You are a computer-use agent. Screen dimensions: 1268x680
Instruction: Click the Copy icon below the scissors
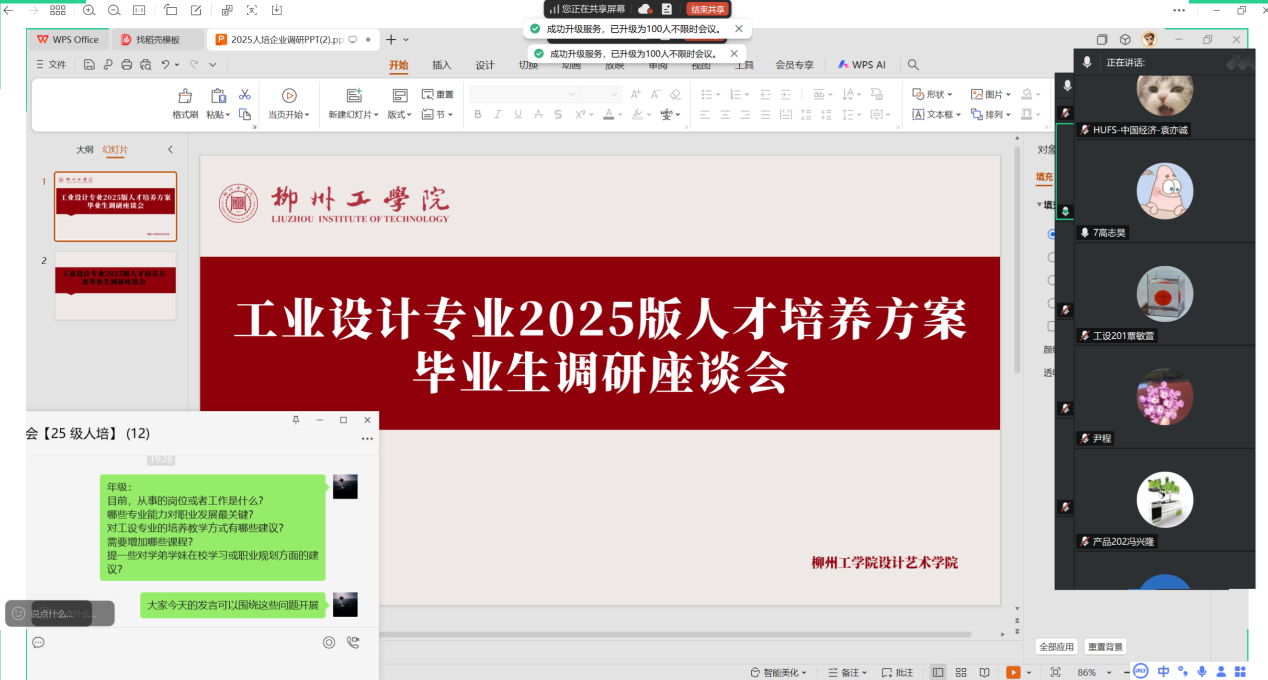pyautogui.click(x=244, y=114)
